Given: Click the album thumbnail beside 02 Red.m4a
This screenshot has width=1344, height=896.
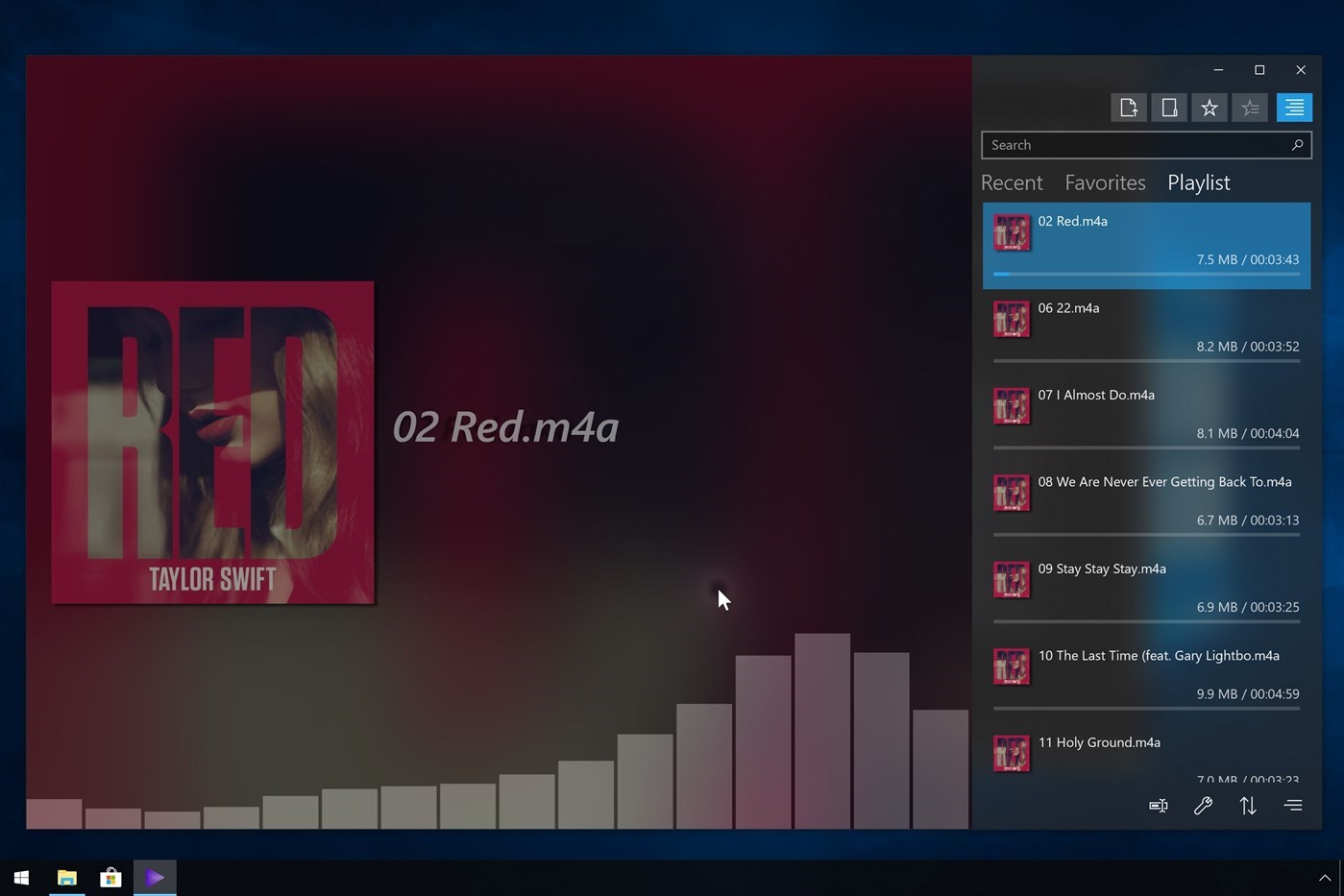Looking at the screenshot, I should click(x=1012, y=232).
